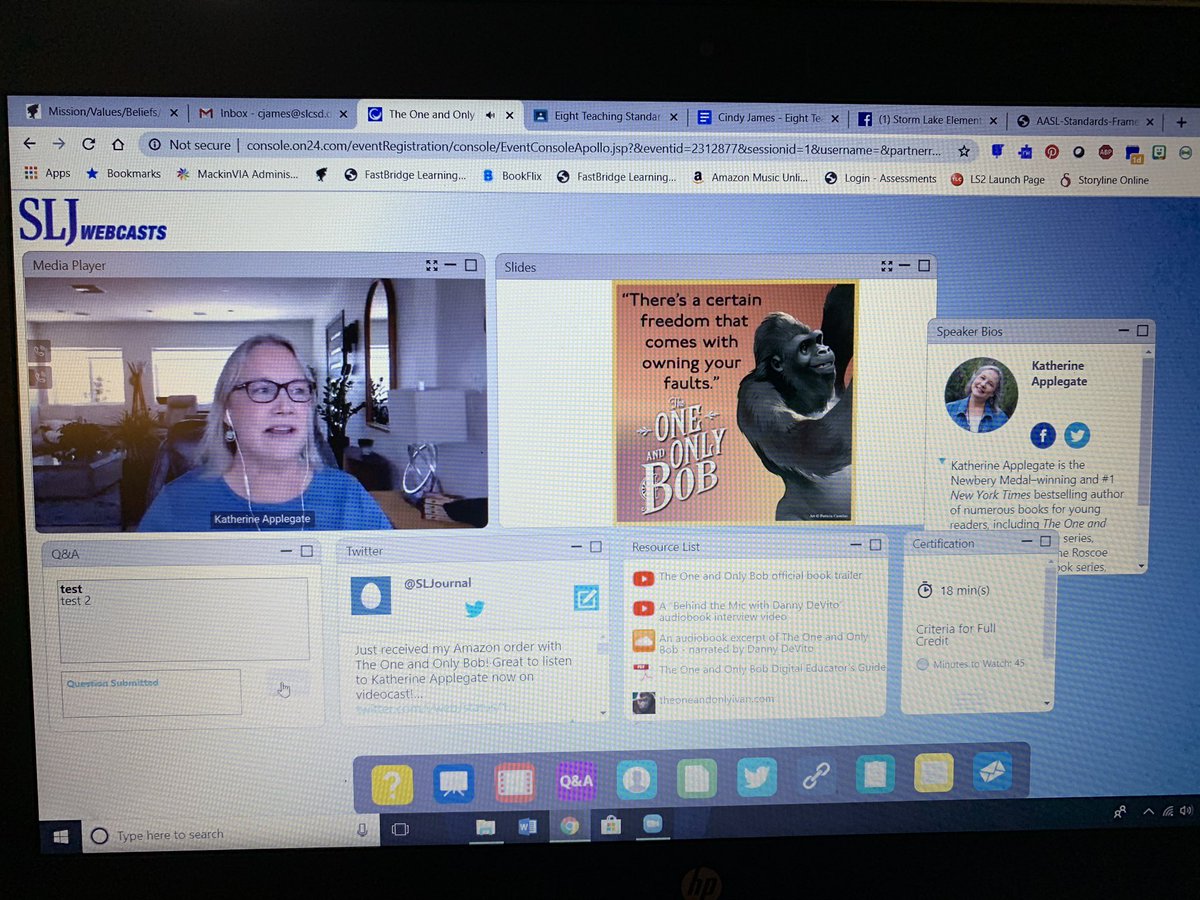The image size is (1200, 900).
Task: Switch to the Eight Teaching Standards tab
Action: pyautogui.click(x=605, y=116)
